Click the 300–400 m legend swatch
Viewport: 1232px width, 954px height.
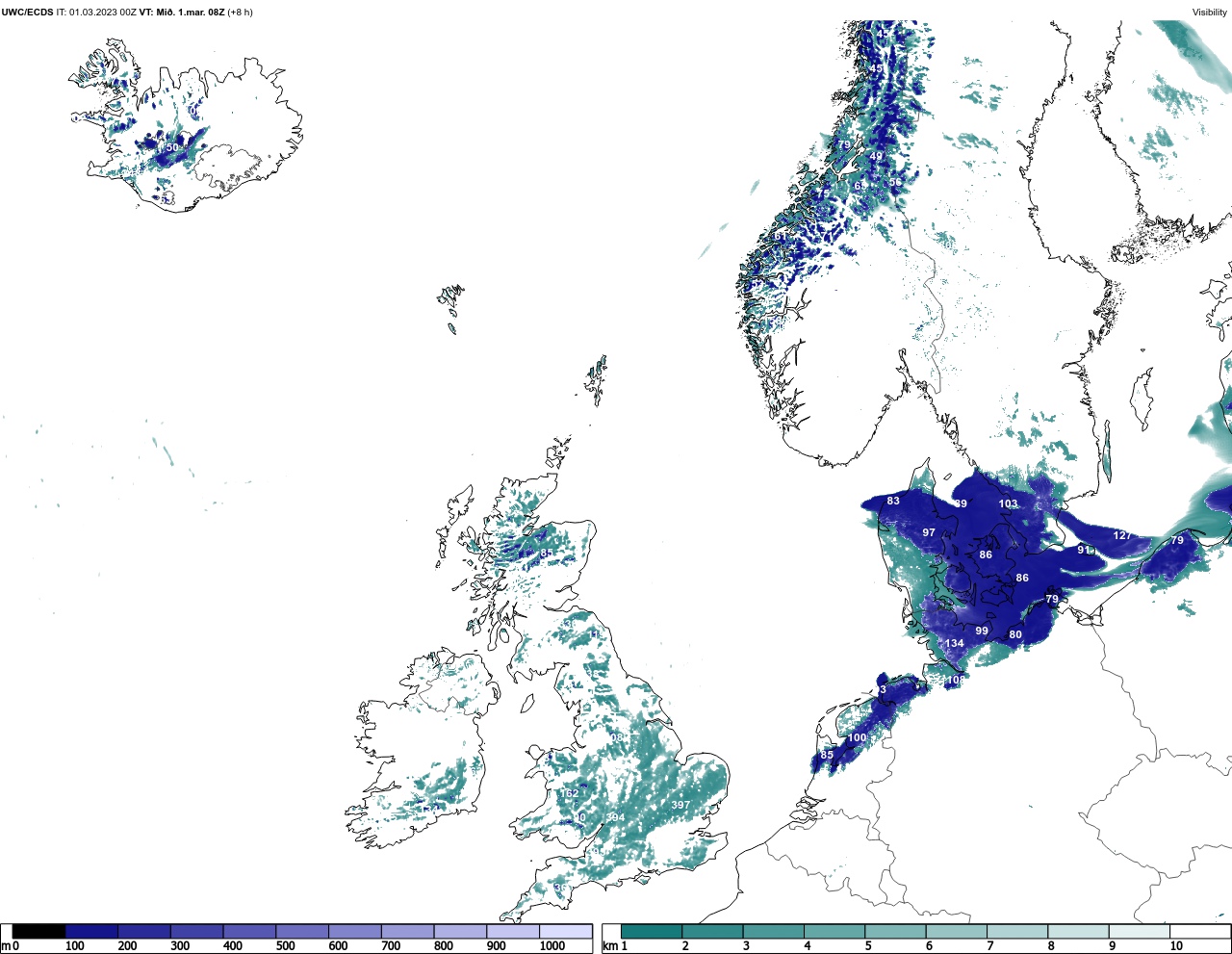click(x=196, y=932)
